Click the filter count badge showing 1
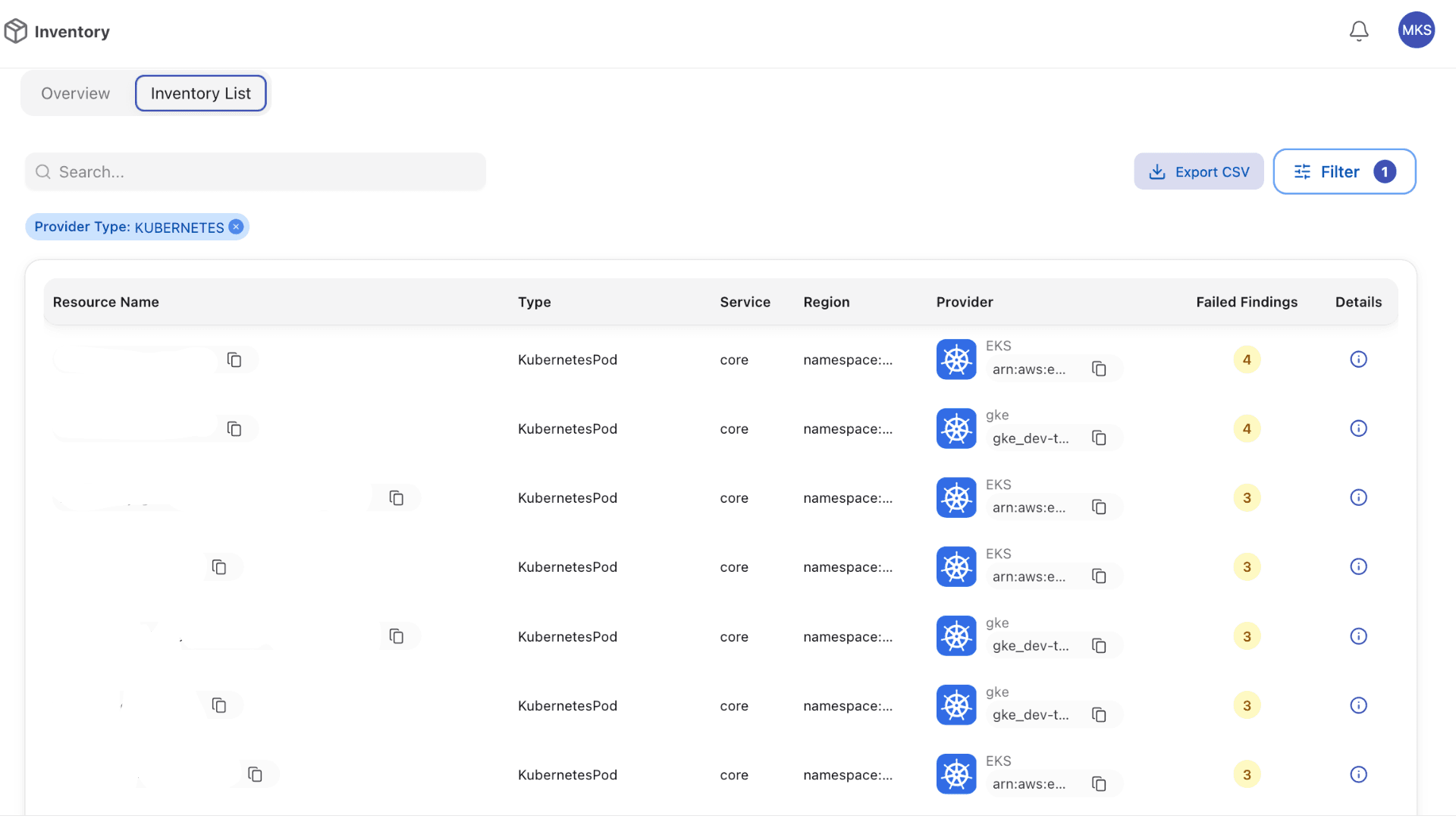This screenshot has width=1456, height=819. click(x=1385, y=171)
